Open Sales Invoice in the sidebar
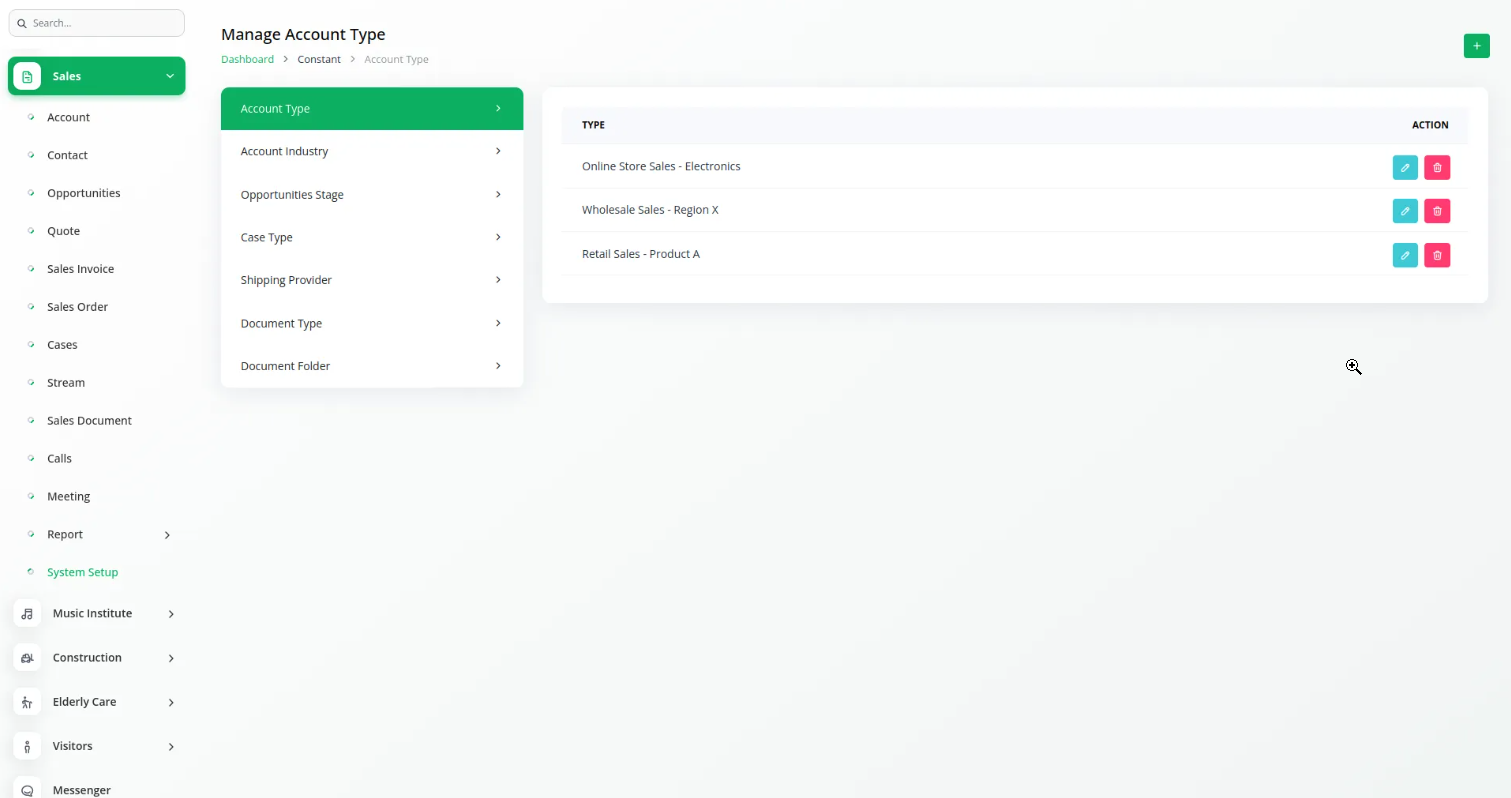This screenshot has height=798, width=1511. (80, 269)
